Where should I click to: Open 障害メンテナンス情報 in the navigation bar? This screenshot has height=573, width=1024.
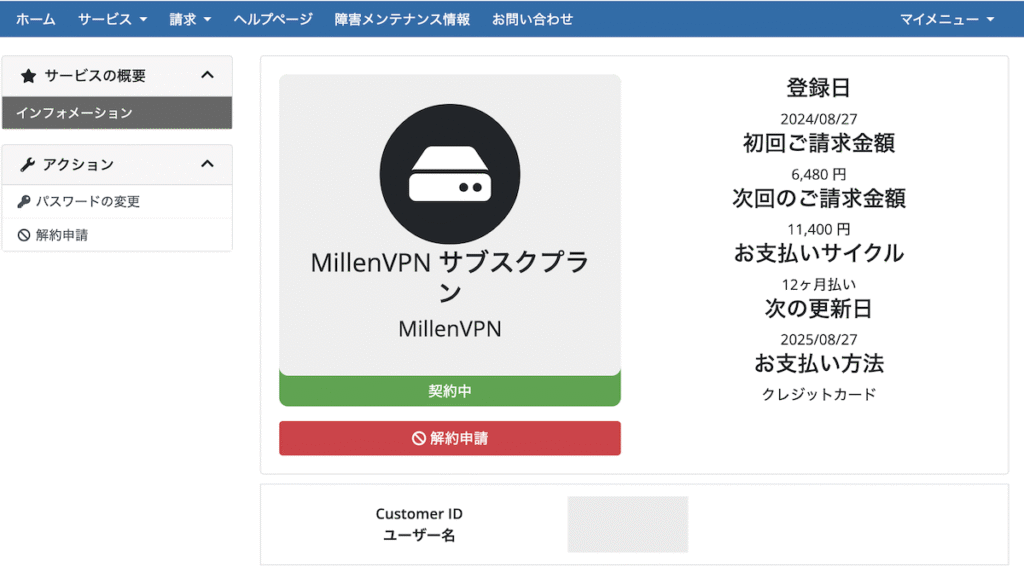(x=402, y=19)
